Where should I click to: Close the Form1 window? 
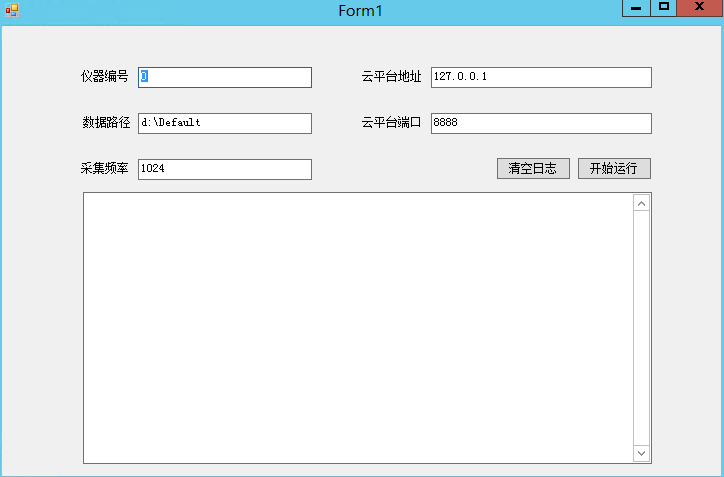699,8
